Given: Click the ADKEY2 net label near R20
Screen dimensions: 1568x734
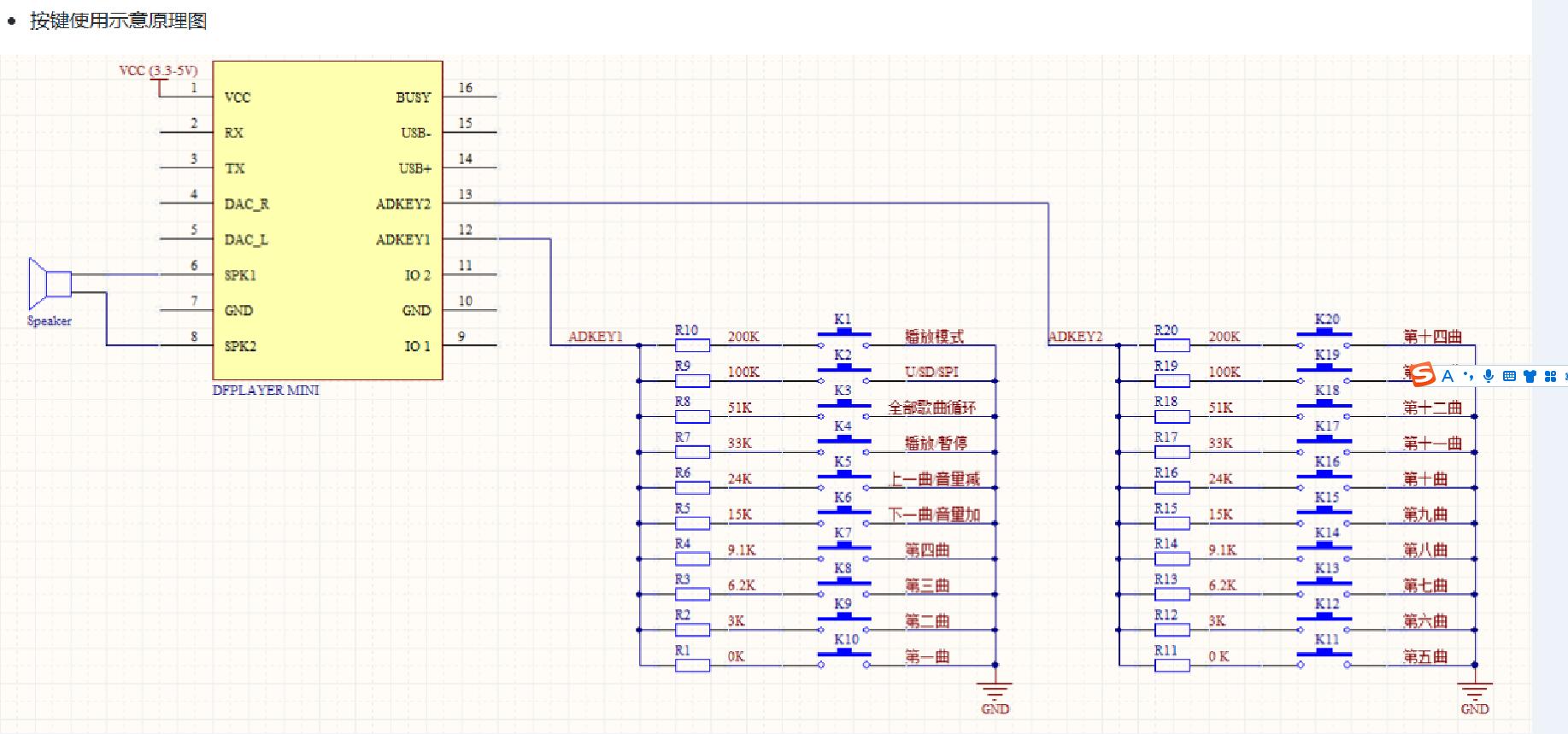Looking at the screenshot, I should point(1076,336).
